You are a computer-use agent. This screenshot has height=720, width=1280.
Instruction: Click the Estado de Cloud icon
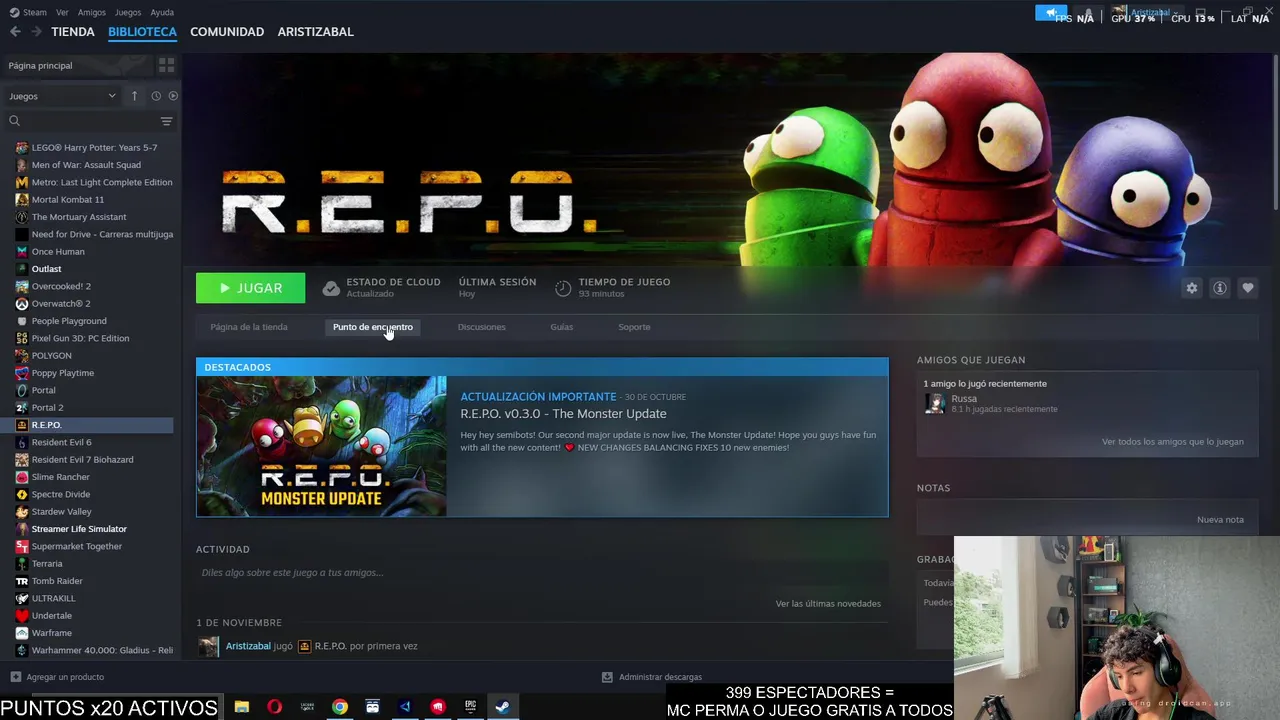click(x=331, y=288)
